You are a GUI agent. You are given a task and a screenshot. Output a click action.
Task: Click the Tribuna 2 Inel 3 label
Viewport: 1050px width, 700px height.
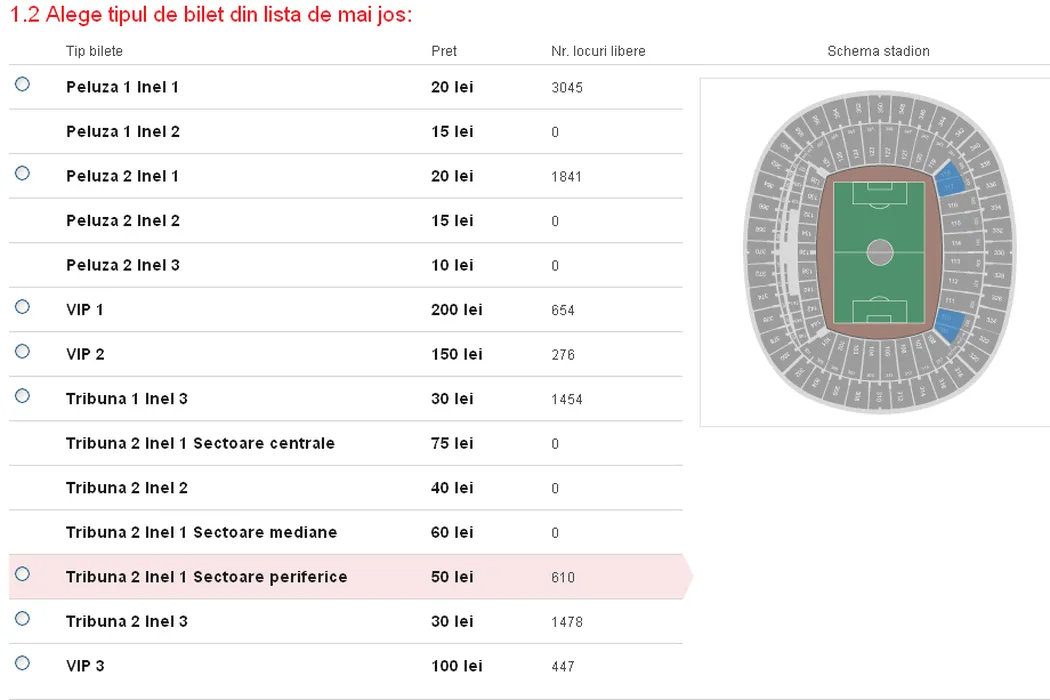tap(127, 621)
